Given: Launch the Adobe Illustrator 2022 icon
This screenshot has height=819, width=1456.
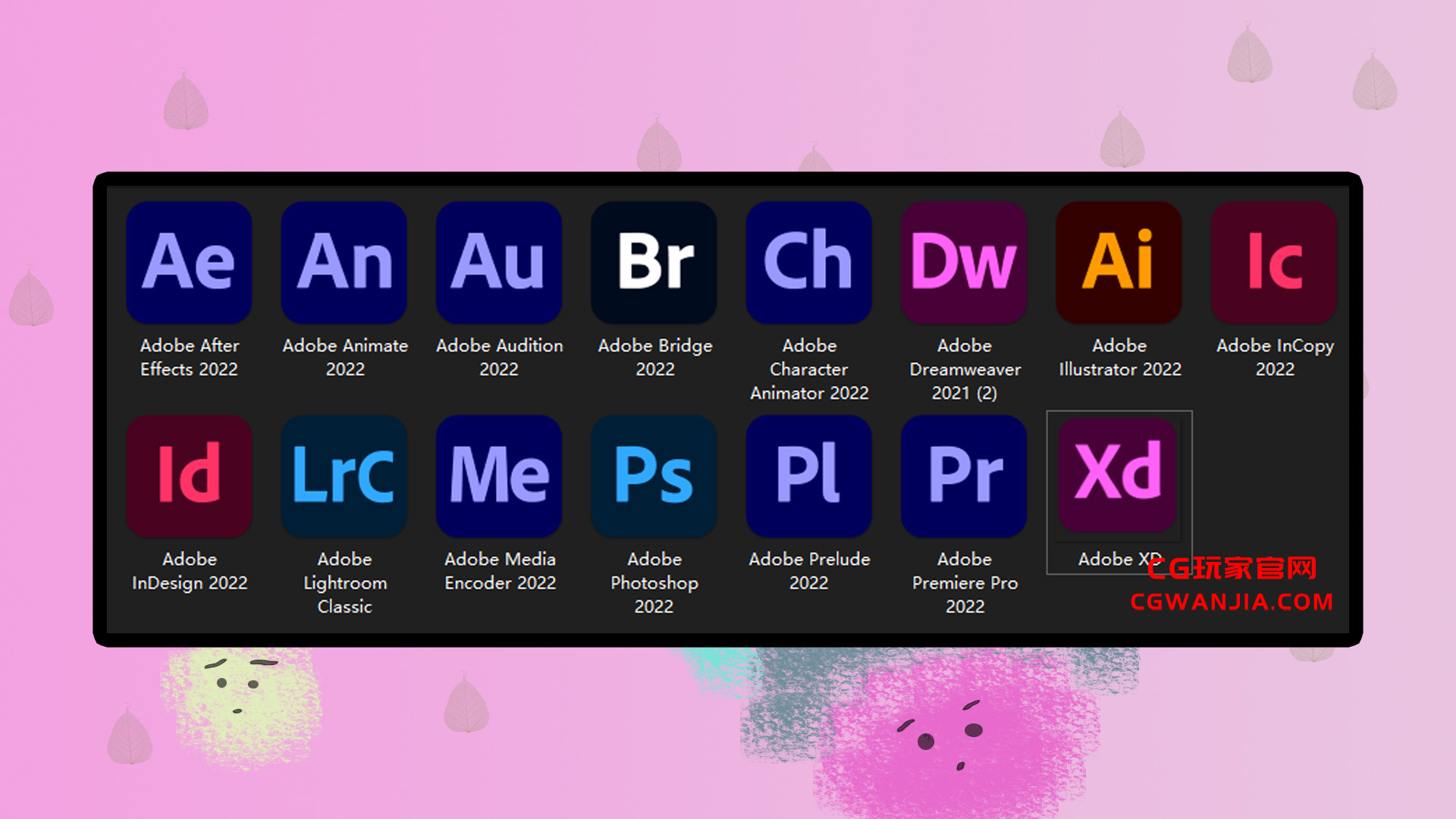Looking at the screenshot, I should click(1119, 262).
